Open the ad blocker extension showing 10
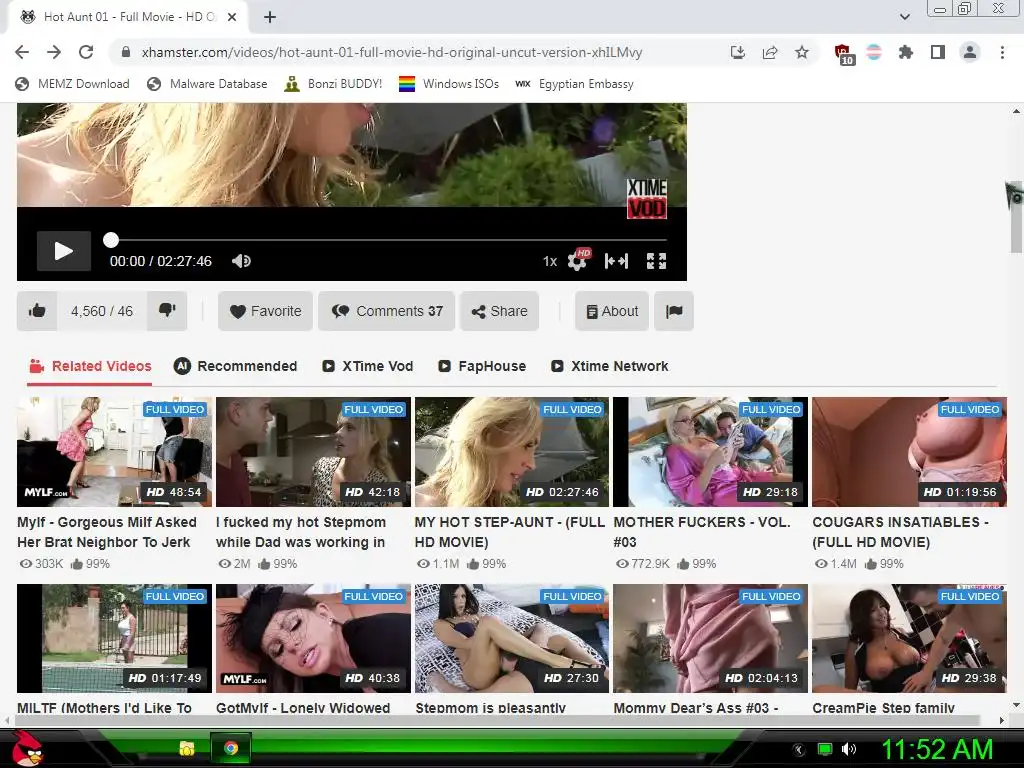1024x768 pixels. click(843, 54)
